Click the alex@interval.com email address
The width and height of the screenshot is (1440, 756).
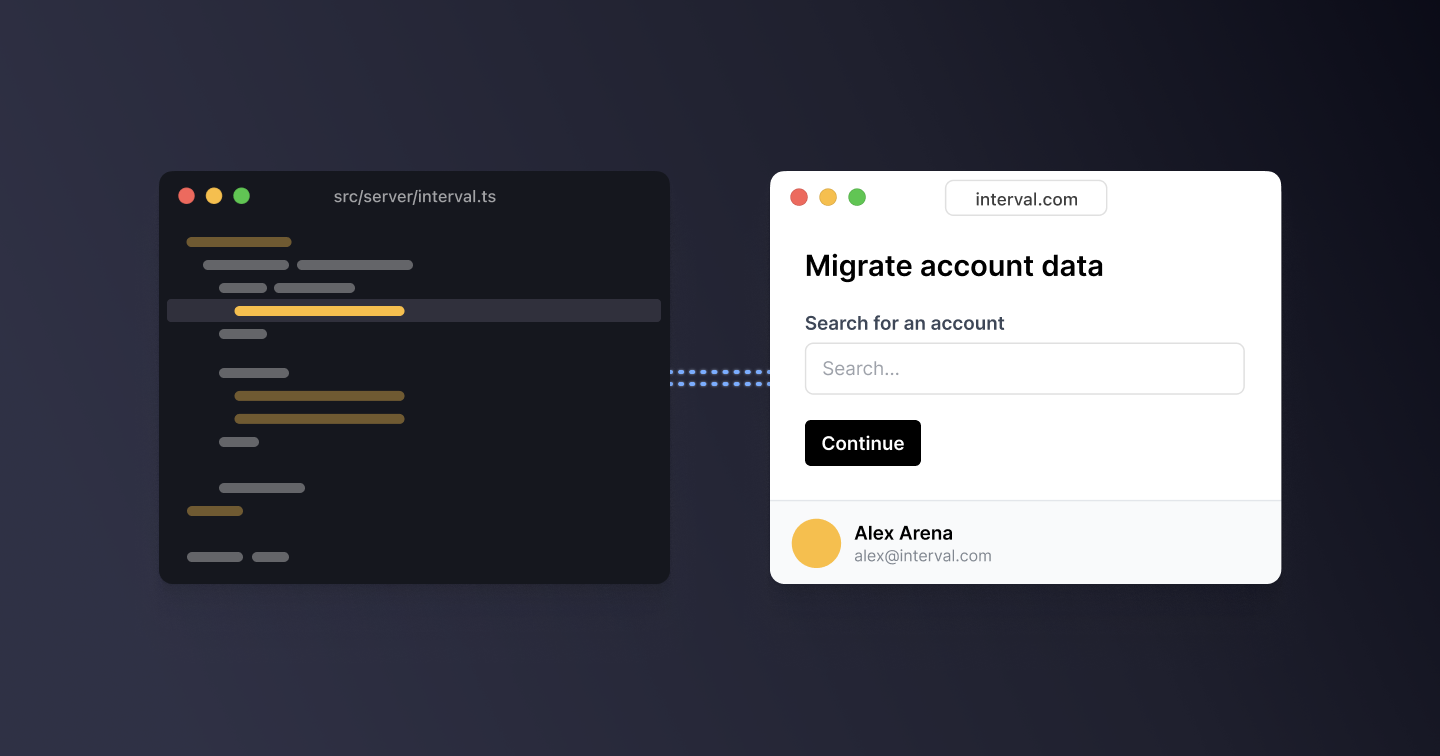coord(922,556)
